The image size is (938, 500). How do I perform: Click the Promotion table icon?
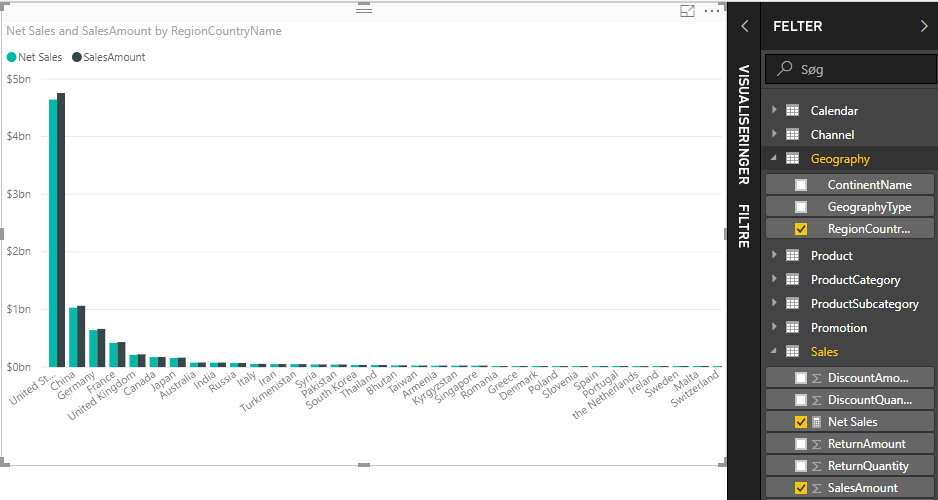pos(792,328)
